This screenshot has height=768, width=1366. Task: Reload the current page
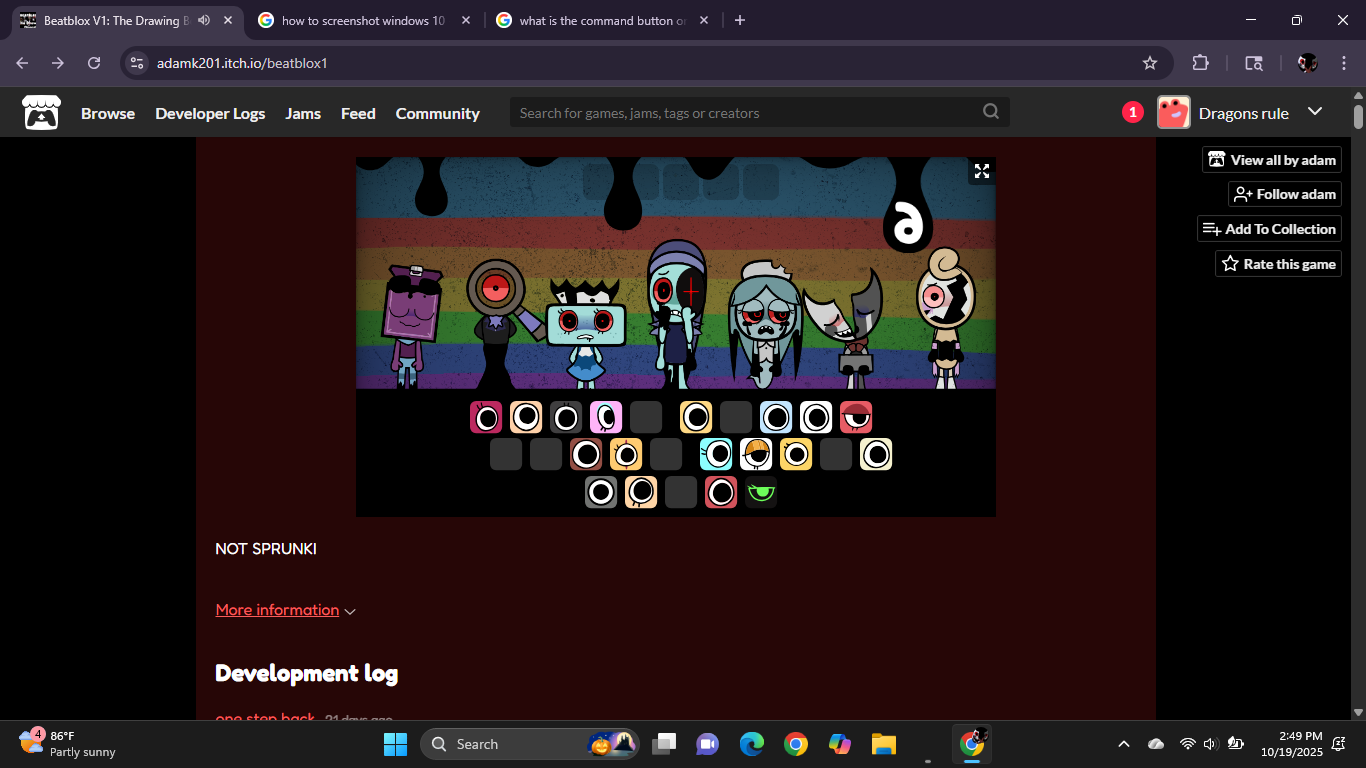click(94, 63)
